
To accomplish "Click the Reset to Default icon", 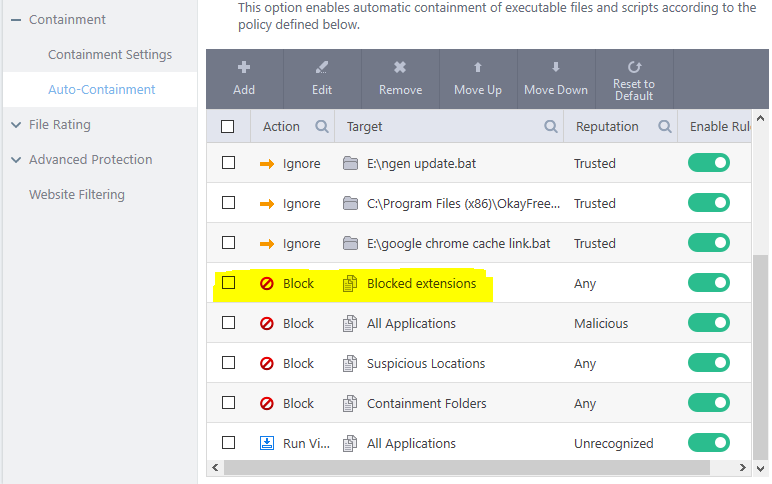I will pyautogui.click(x=634, y=67).
